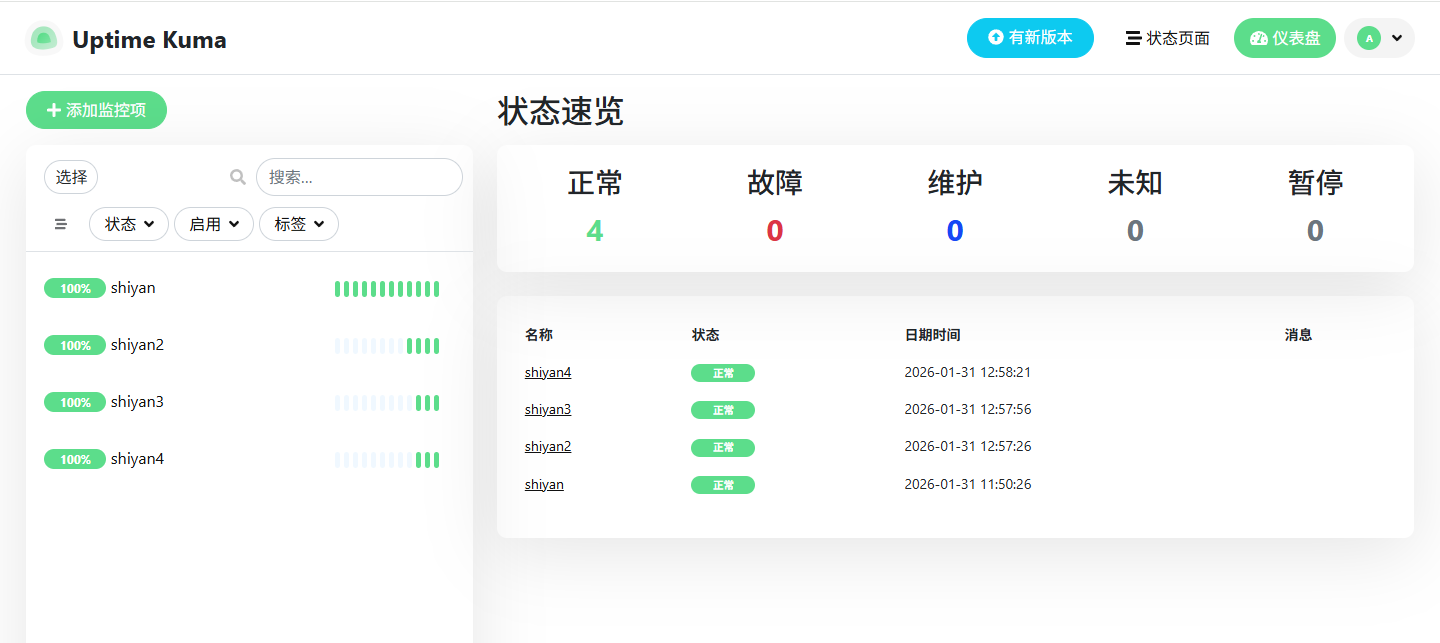Click the shiyan3 heartbeat bar
Image resolution: width=1440 pixels, height=643 pixels.
[x=387, y=403]
